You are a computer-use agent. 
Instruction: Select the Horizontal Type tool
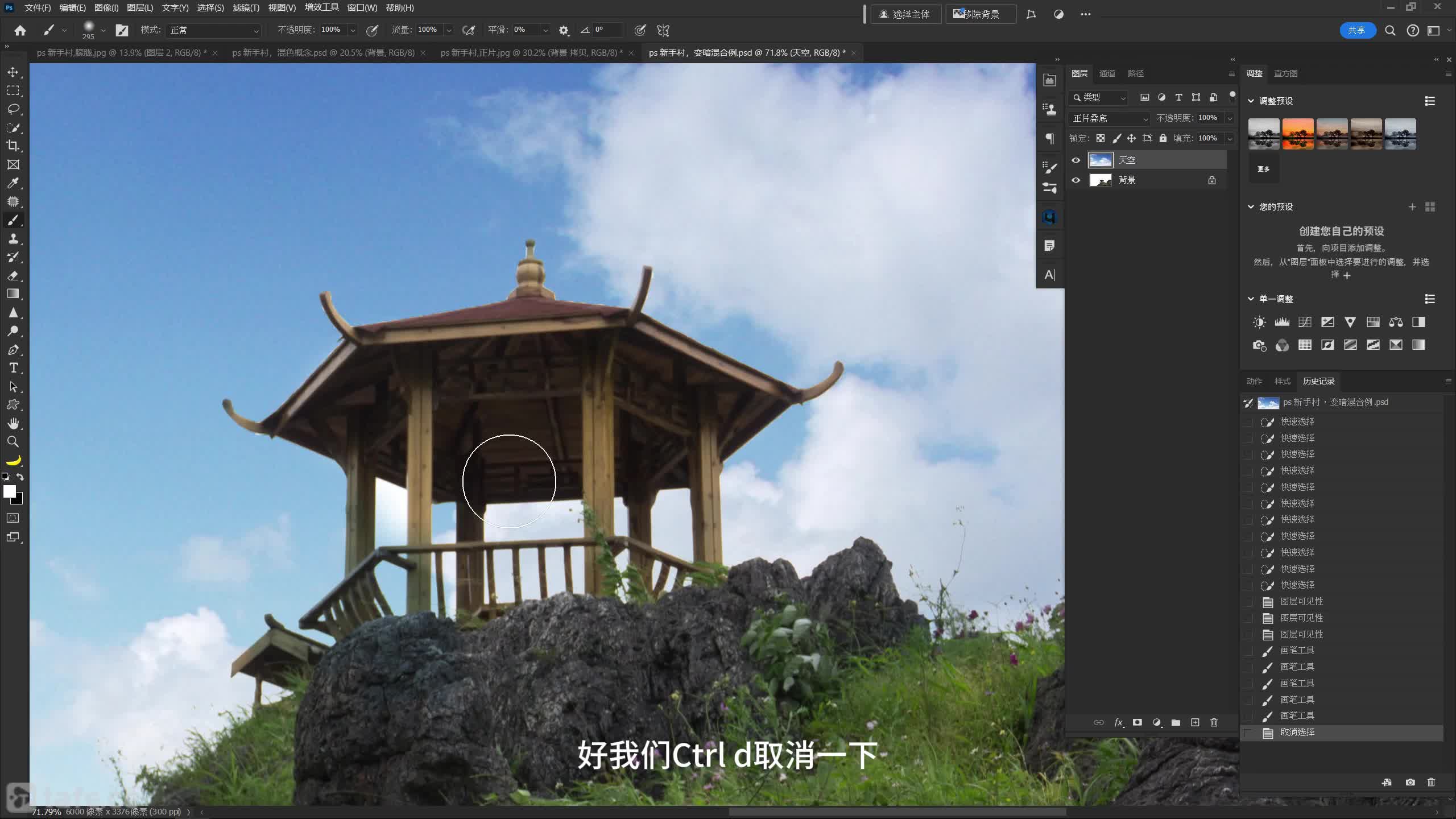(13, 368)
